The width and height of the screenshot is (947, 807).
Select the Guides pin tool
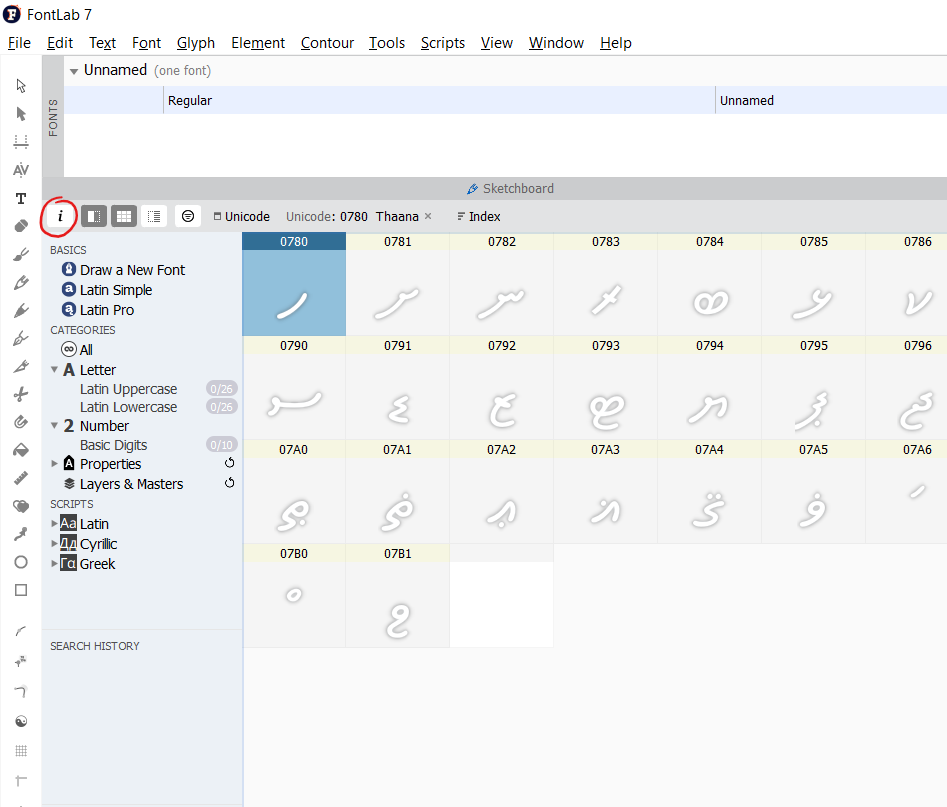coord(21,534)
